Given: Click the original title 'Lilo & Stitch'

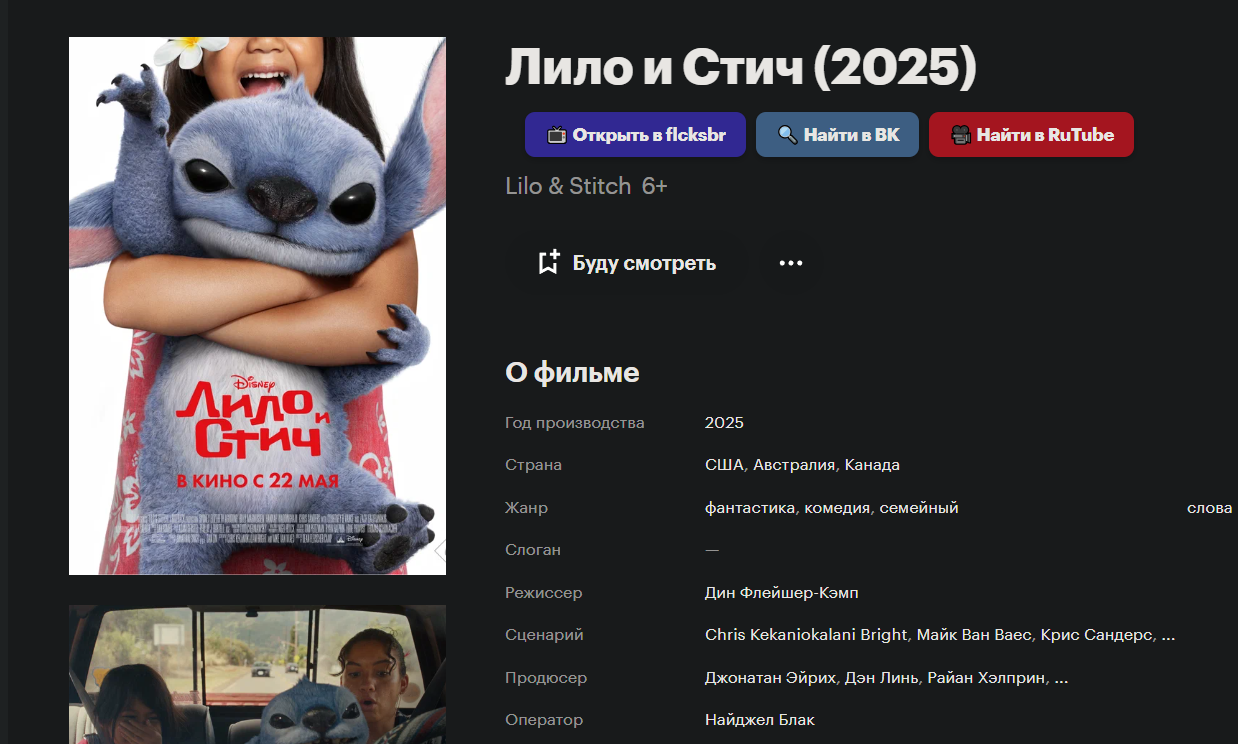Looking at the screenshot, I should (x=568, y=186).
